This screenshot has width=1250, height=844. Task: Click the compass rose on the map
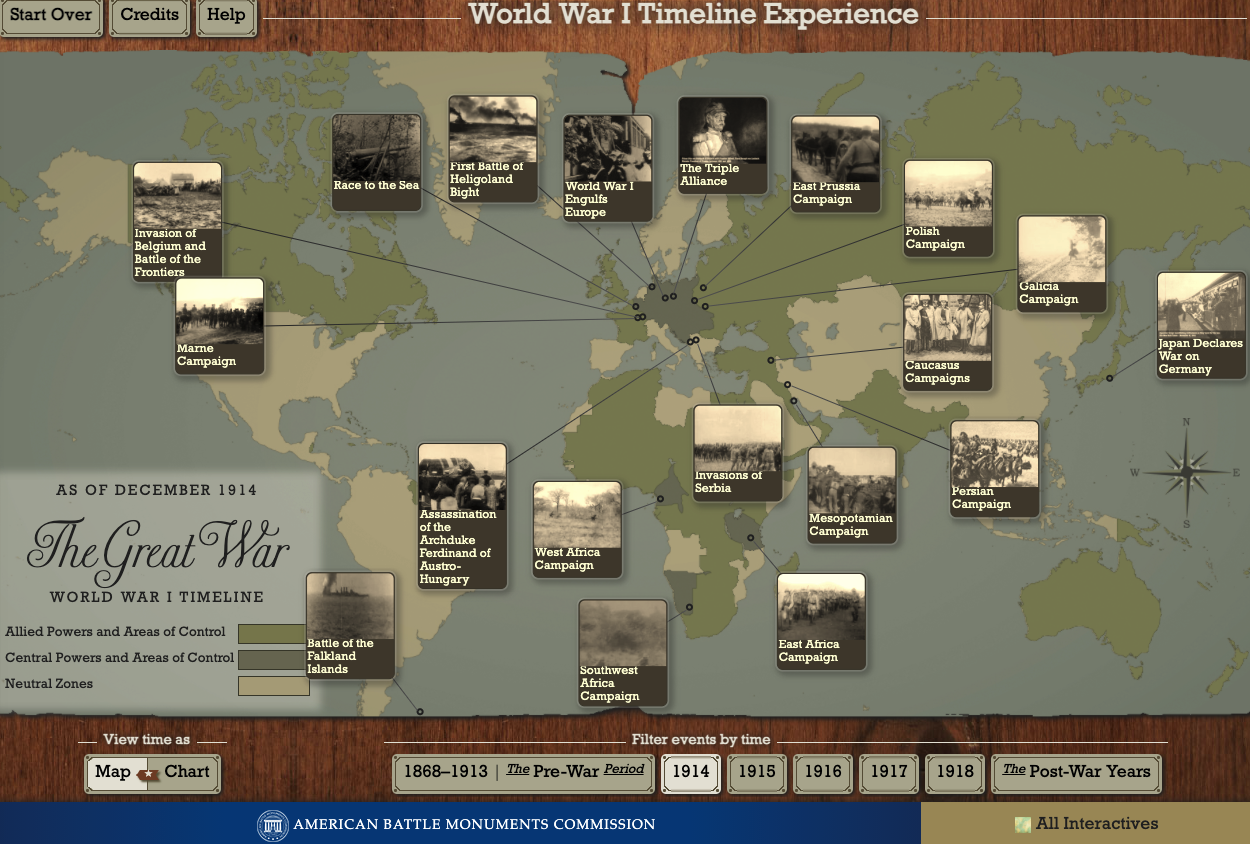tap(1186, 471)
